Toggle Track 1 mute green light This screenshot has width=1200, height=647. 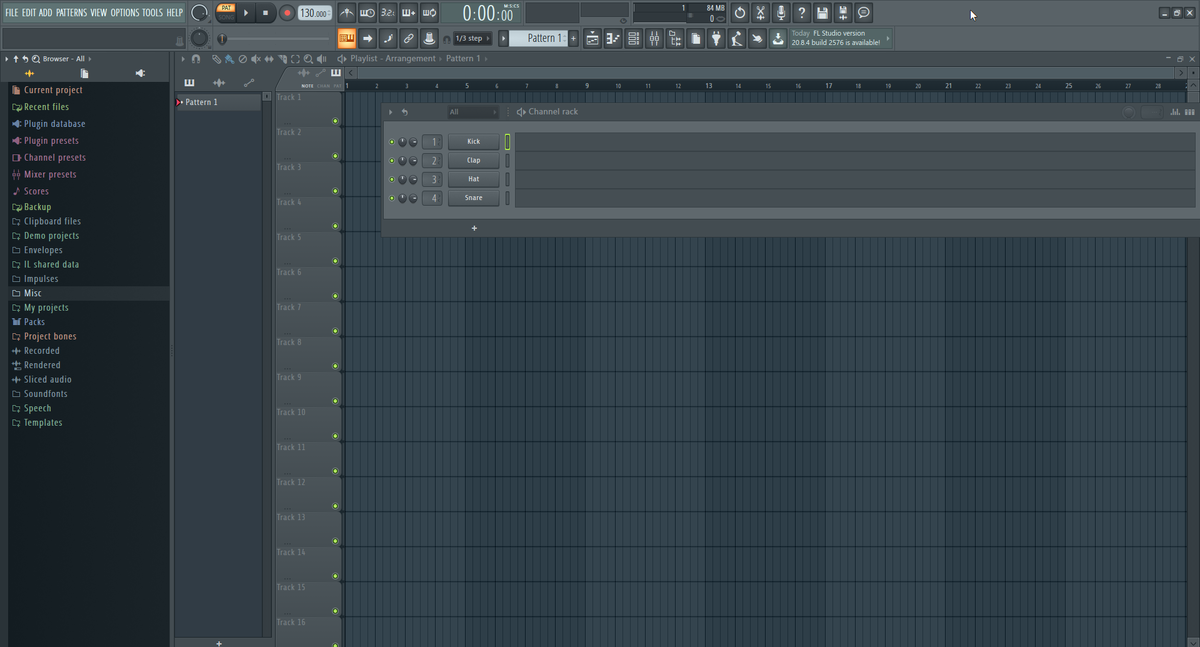(x=335, y=121)
